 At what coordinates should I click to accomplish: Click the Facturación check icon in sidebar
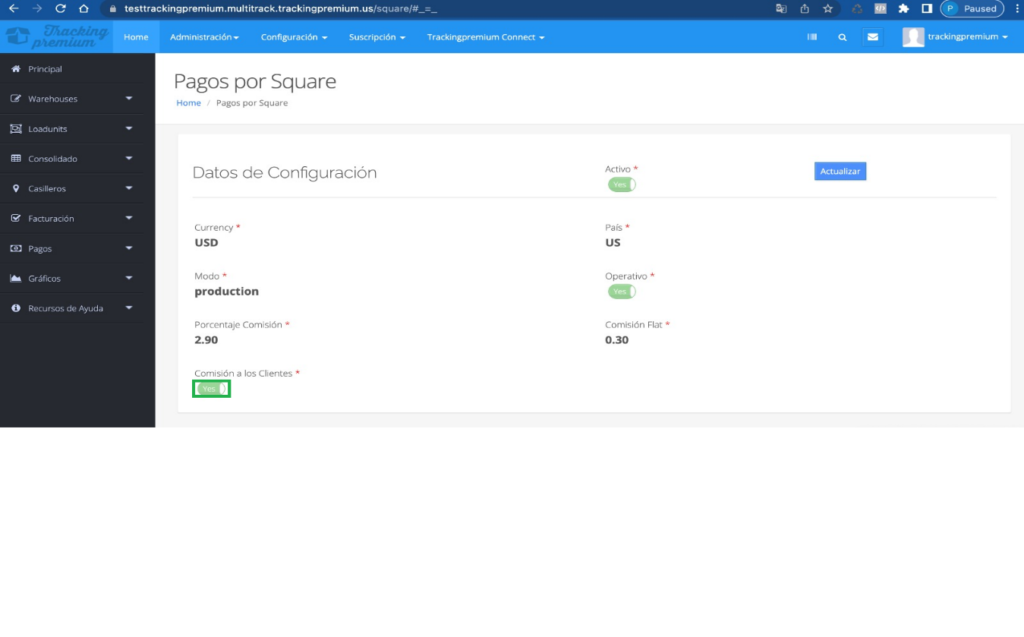click(x=16, y=218)
